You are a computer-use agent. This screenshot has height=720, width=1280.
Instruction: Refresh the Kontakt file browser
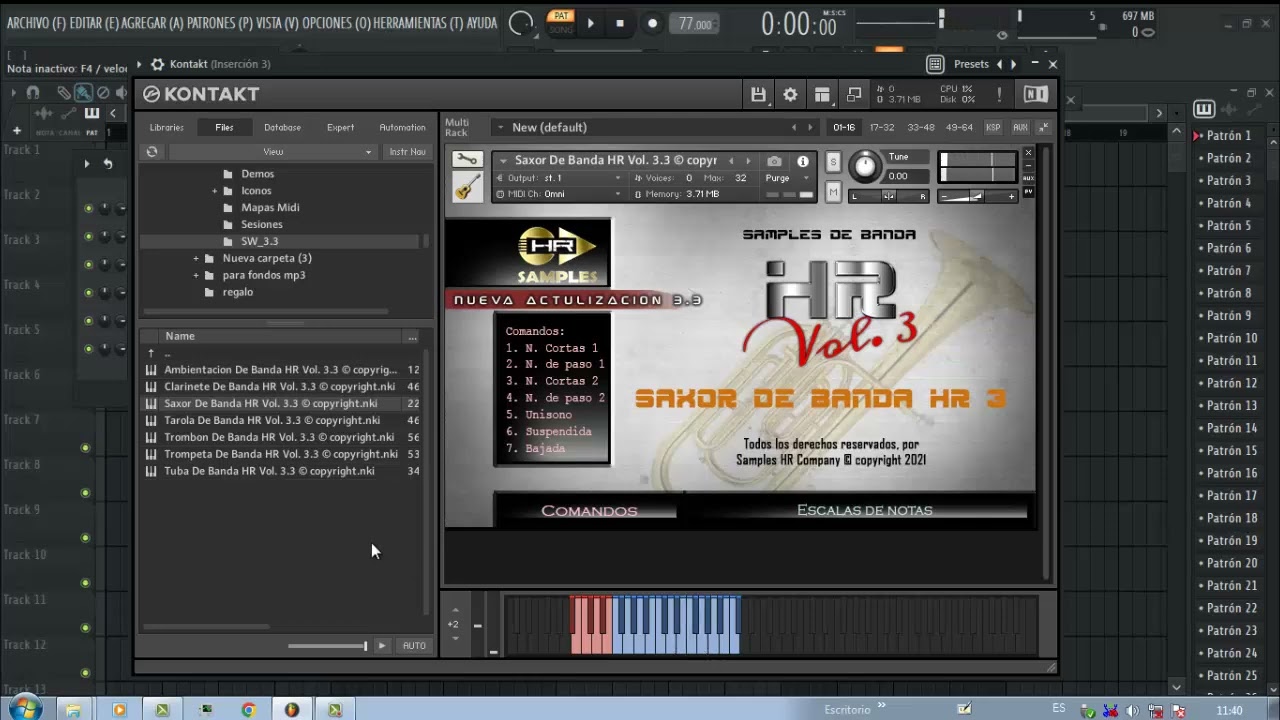[152, 152]
